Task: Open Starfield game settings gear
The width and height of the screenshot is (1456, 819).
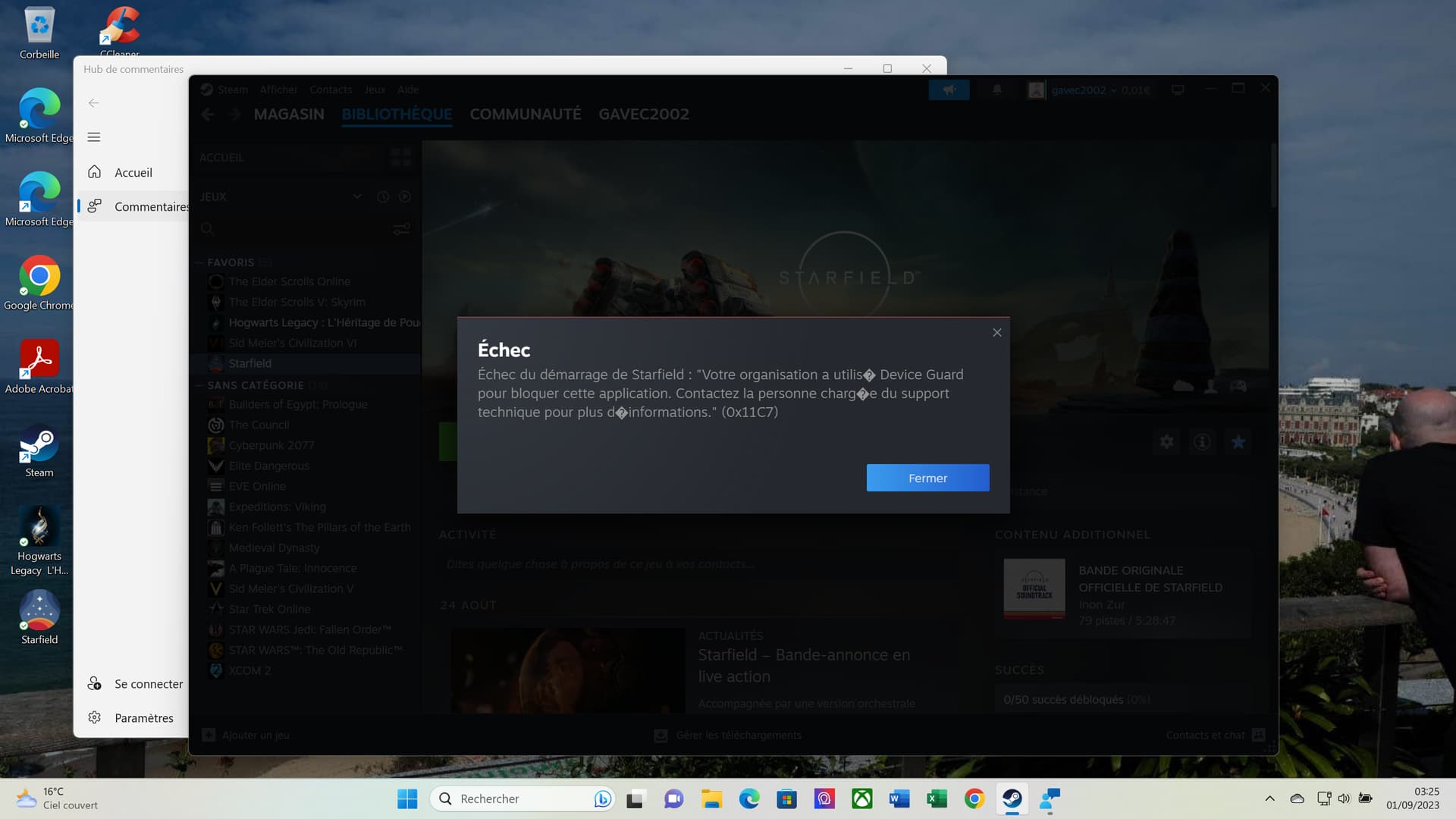Action: (1167, 441)
